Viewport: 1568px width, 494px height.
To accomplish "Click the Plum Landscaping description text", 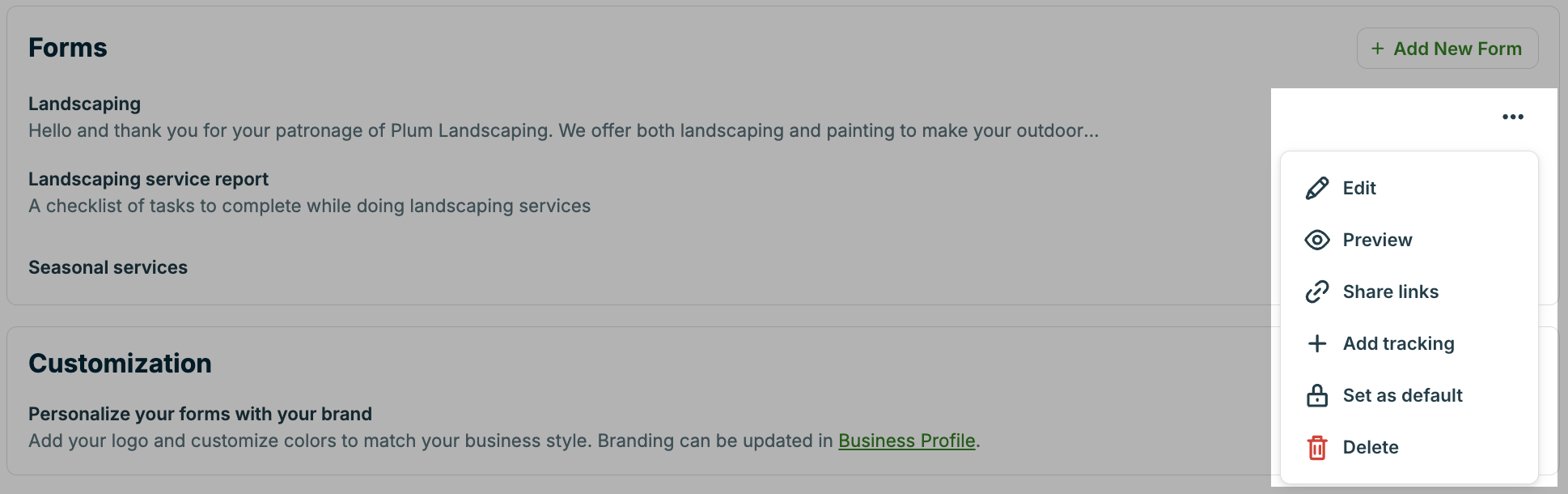I will [x=563, y=130].
